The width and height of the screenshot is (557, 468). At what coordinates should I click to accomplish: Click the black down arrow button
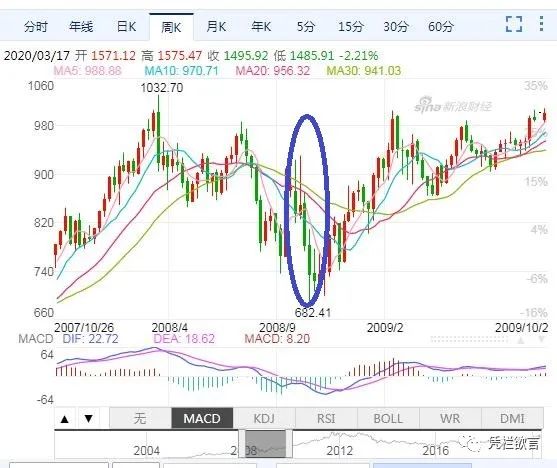88,419
